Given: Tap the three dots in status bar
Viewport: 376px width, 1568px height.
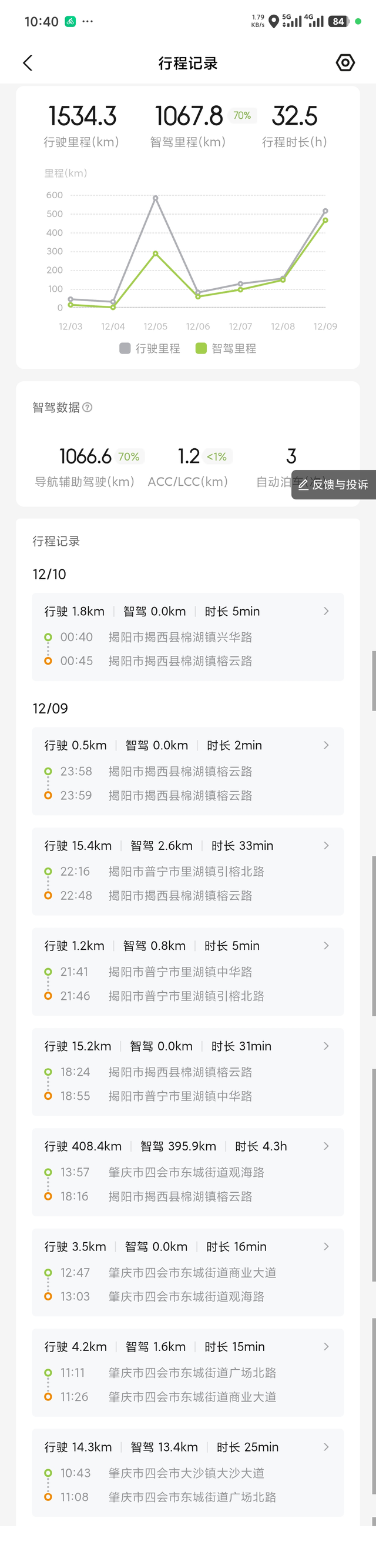Looking at the screenshot, I should (88, 21).
